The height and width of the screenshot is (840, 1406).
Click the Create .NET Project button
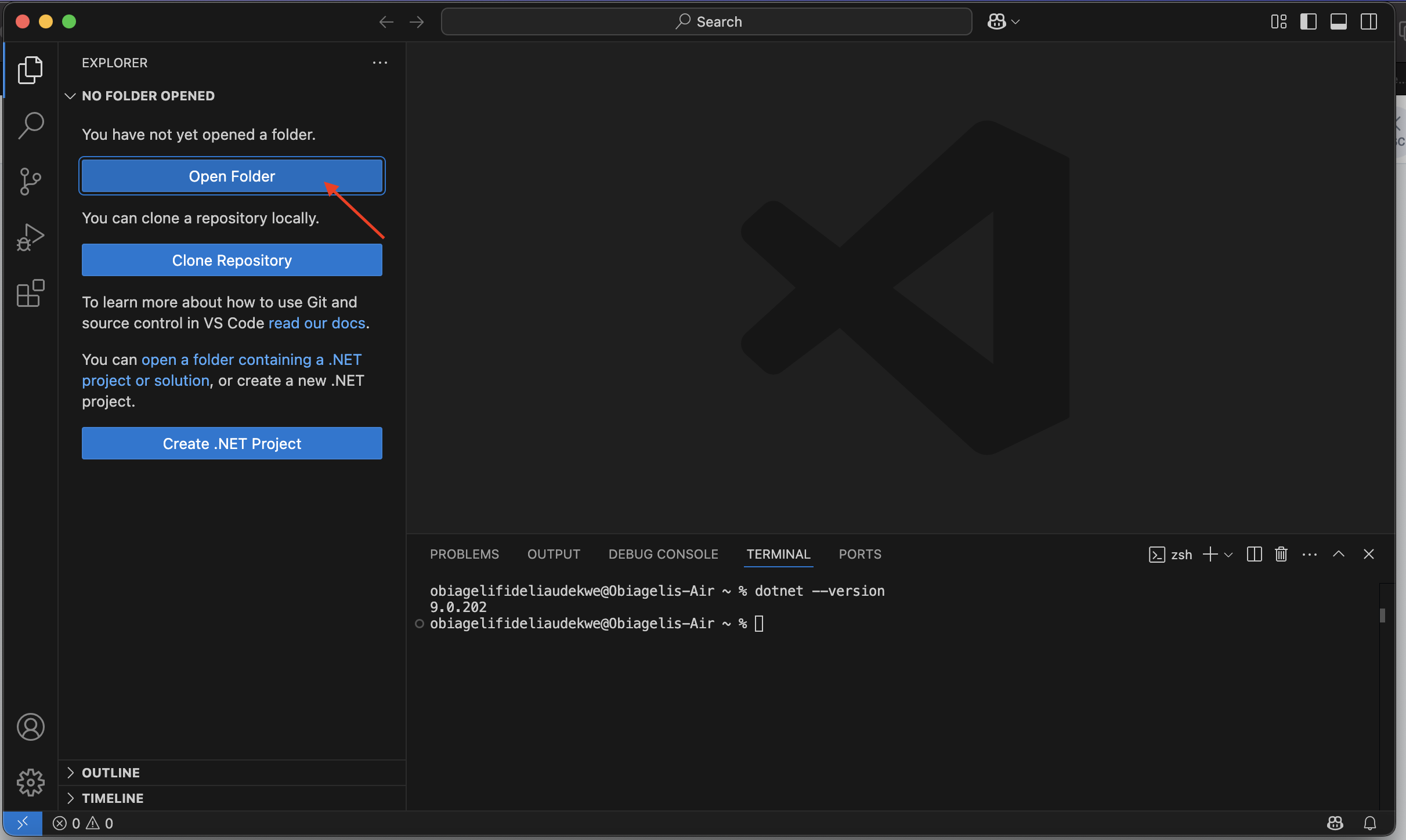pyautogui.click(x=232, y=443)
